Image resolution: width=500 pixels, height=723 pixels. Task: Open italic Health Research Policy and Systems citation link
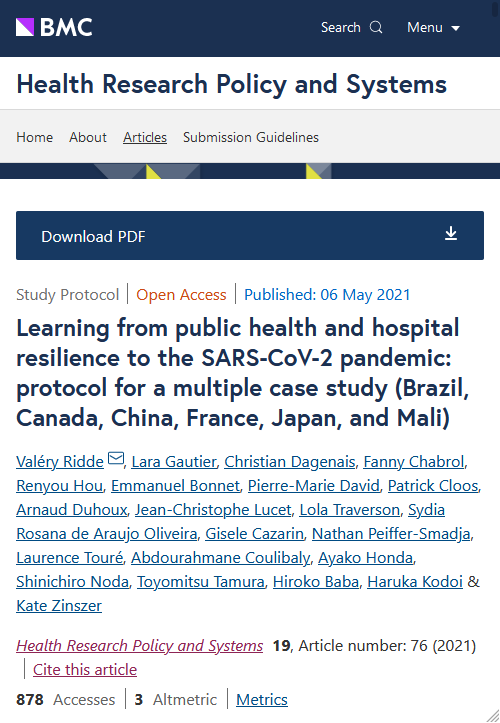140,646
